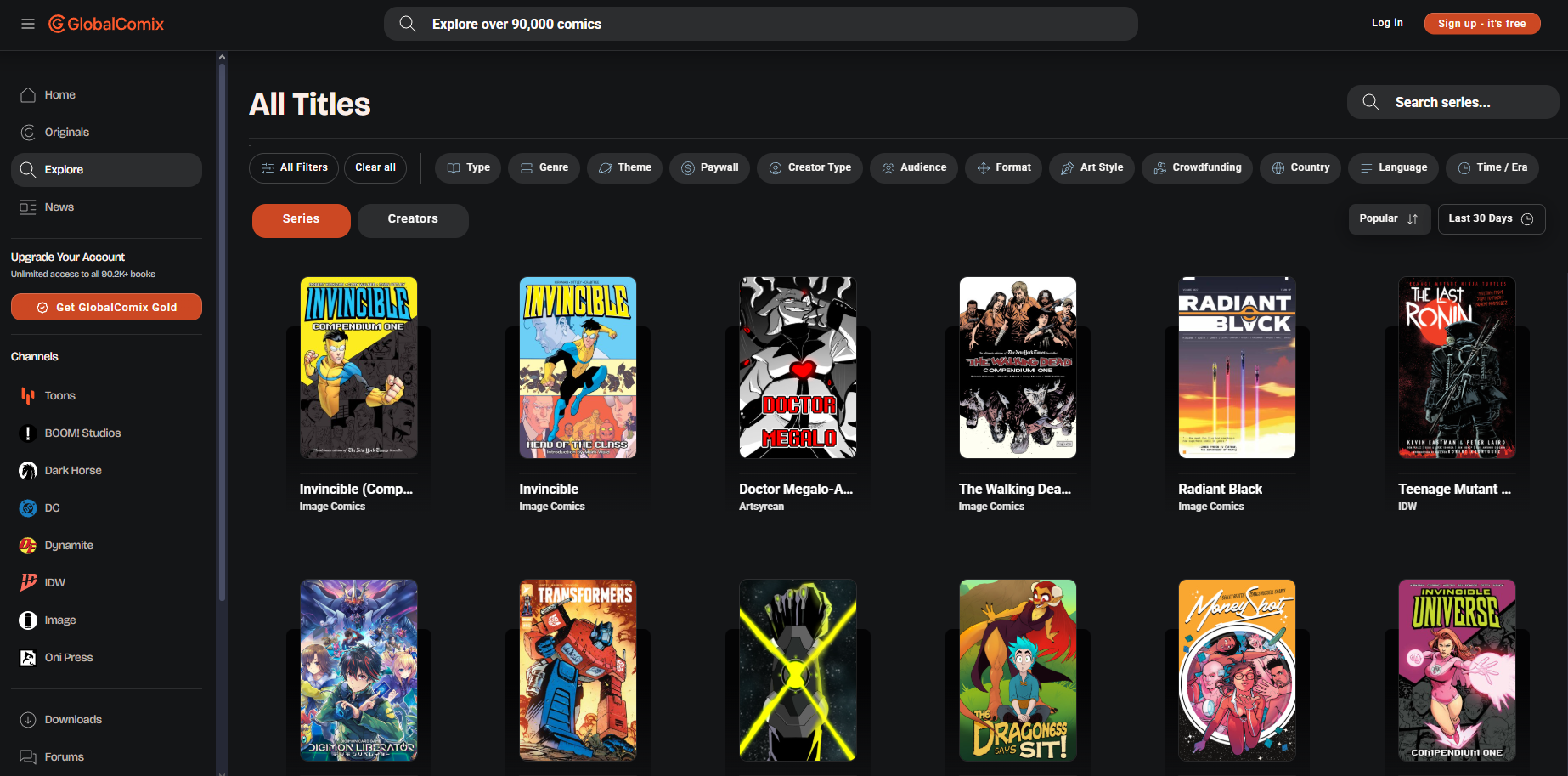Open the Image channel icon
The image size is (1568, 776).
(28, 620)
